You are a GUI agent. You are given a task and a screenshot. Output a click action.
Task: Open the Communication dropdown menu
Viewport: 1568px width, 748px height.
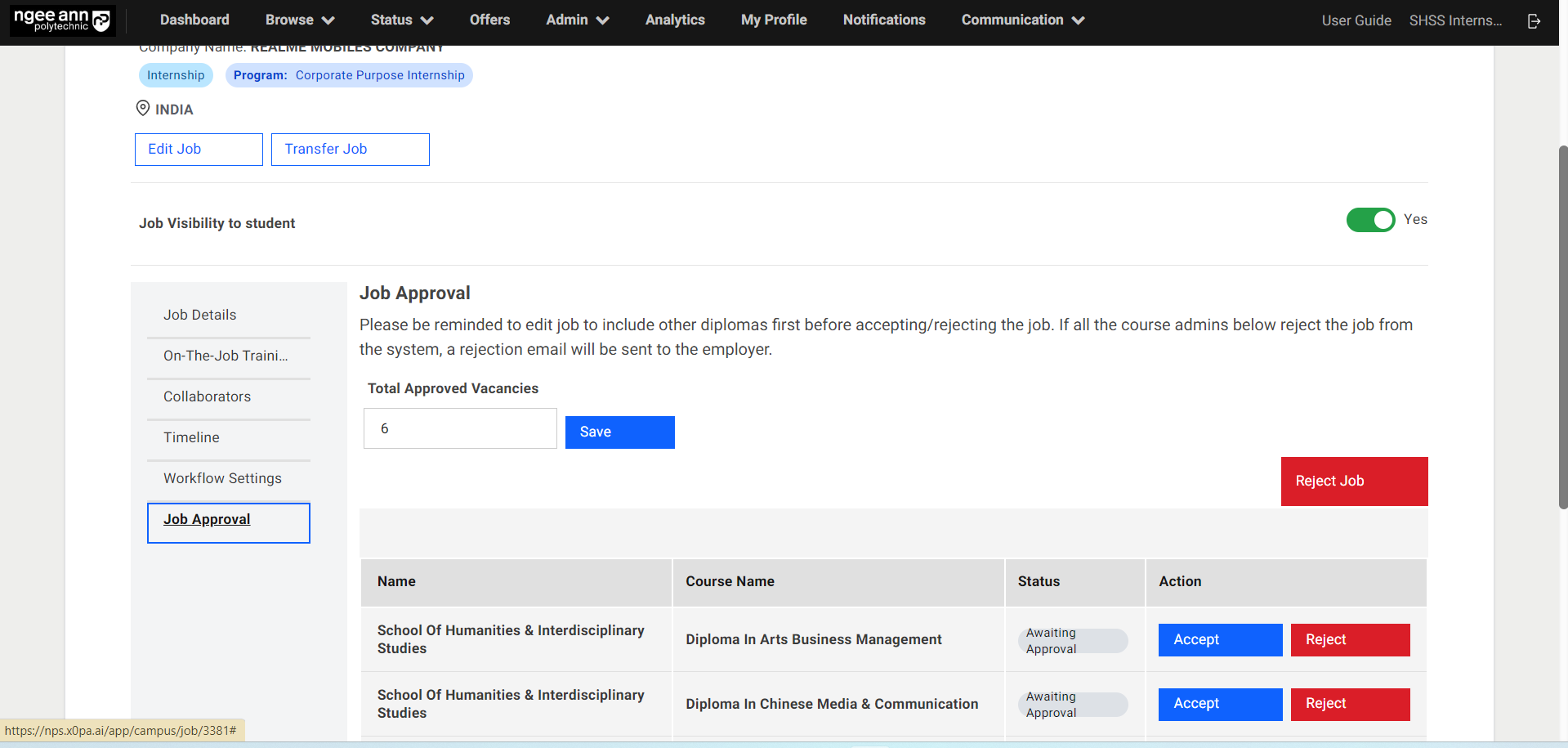1022,20
